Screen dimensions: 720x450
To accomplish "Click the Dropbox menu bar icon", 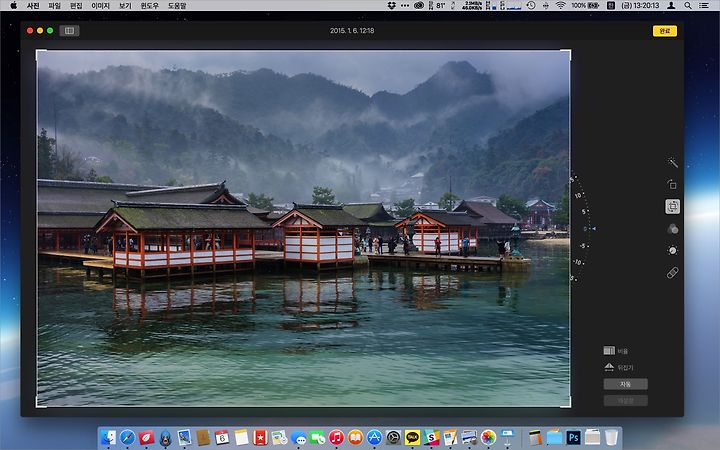I will pos(392,6).
